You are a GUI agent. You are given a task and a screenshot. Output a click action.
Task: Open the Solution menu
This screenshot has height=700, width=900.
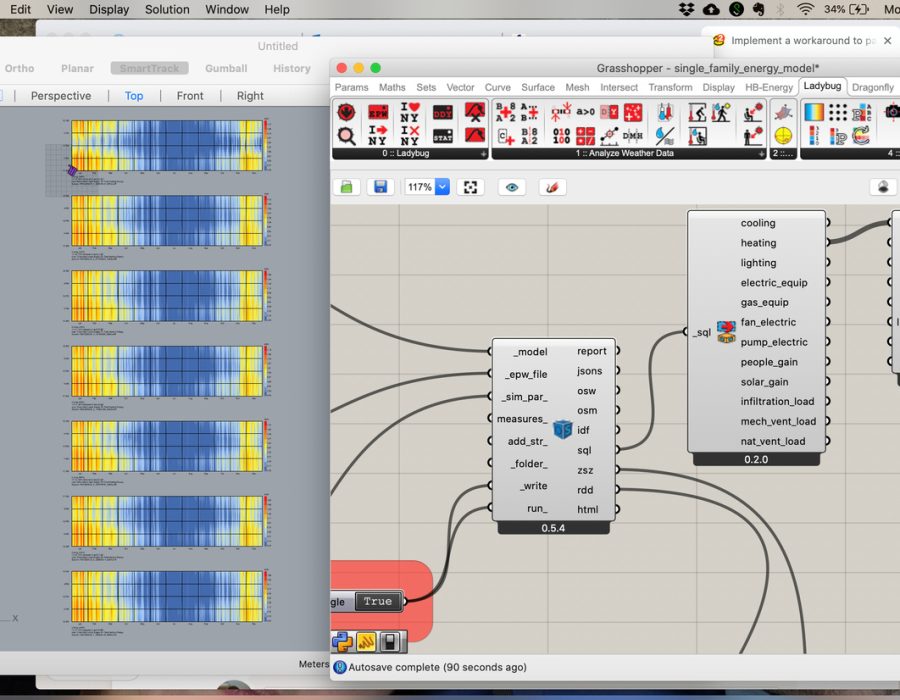click(x=167, y=9)
